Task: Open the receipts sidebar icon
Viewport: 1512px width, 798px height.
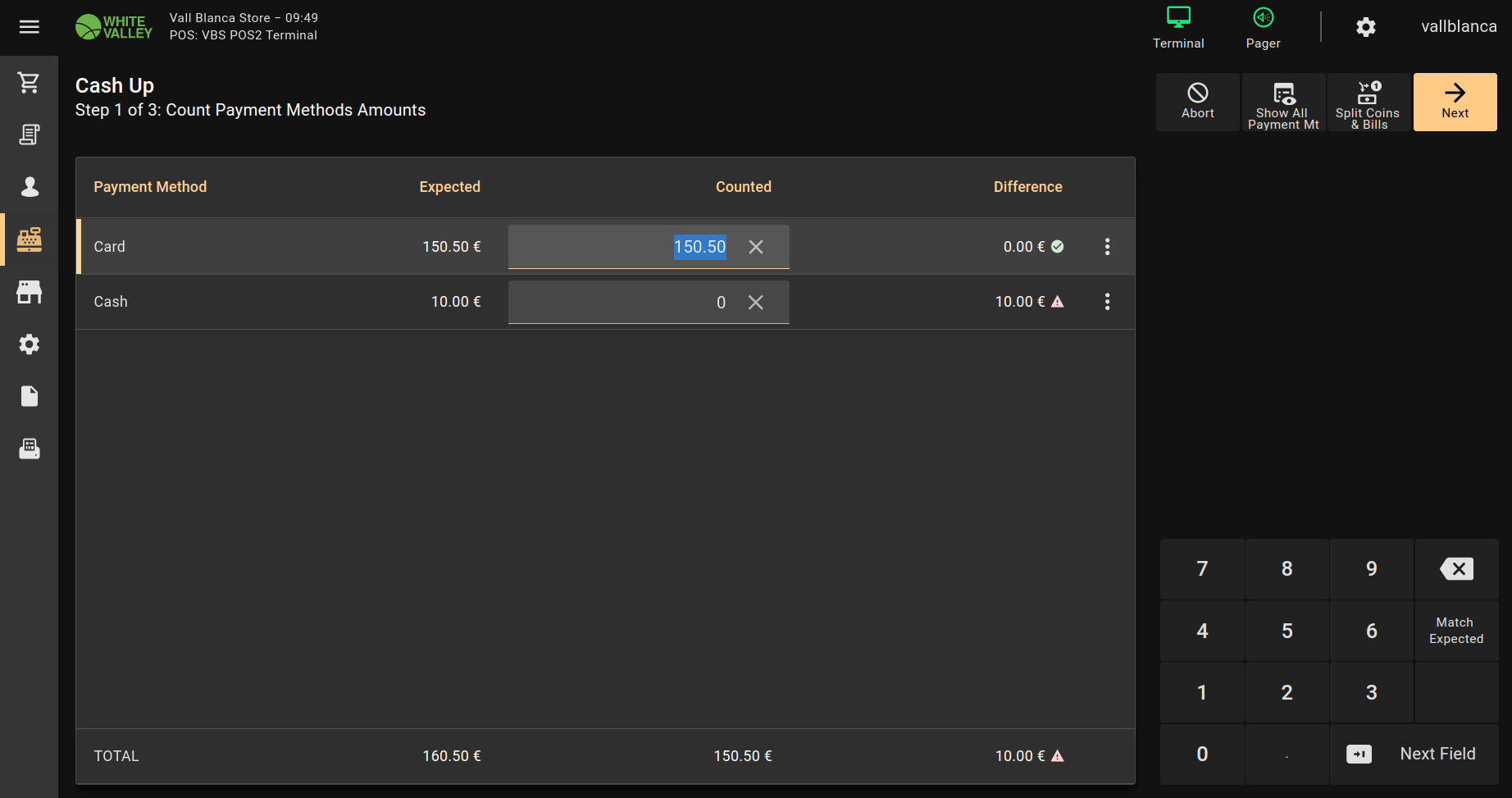Action: click(x=30, y=135)
